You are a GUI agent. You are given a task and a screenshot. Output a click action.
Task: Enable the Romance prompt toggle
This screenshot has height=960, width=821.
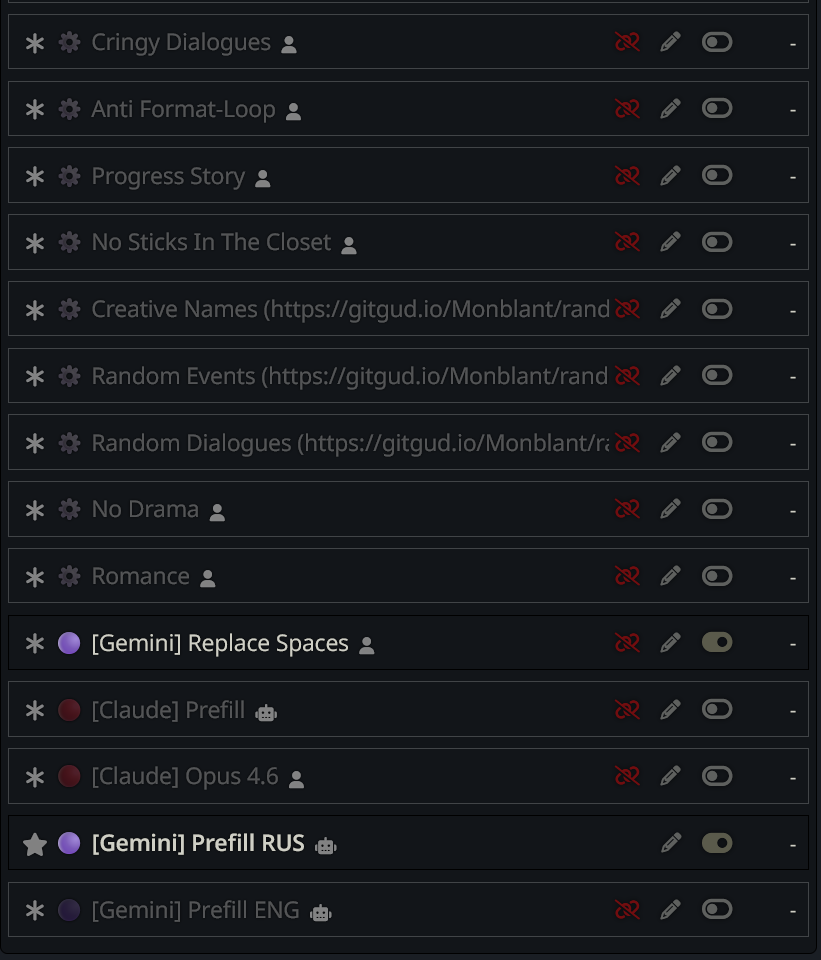717,576
